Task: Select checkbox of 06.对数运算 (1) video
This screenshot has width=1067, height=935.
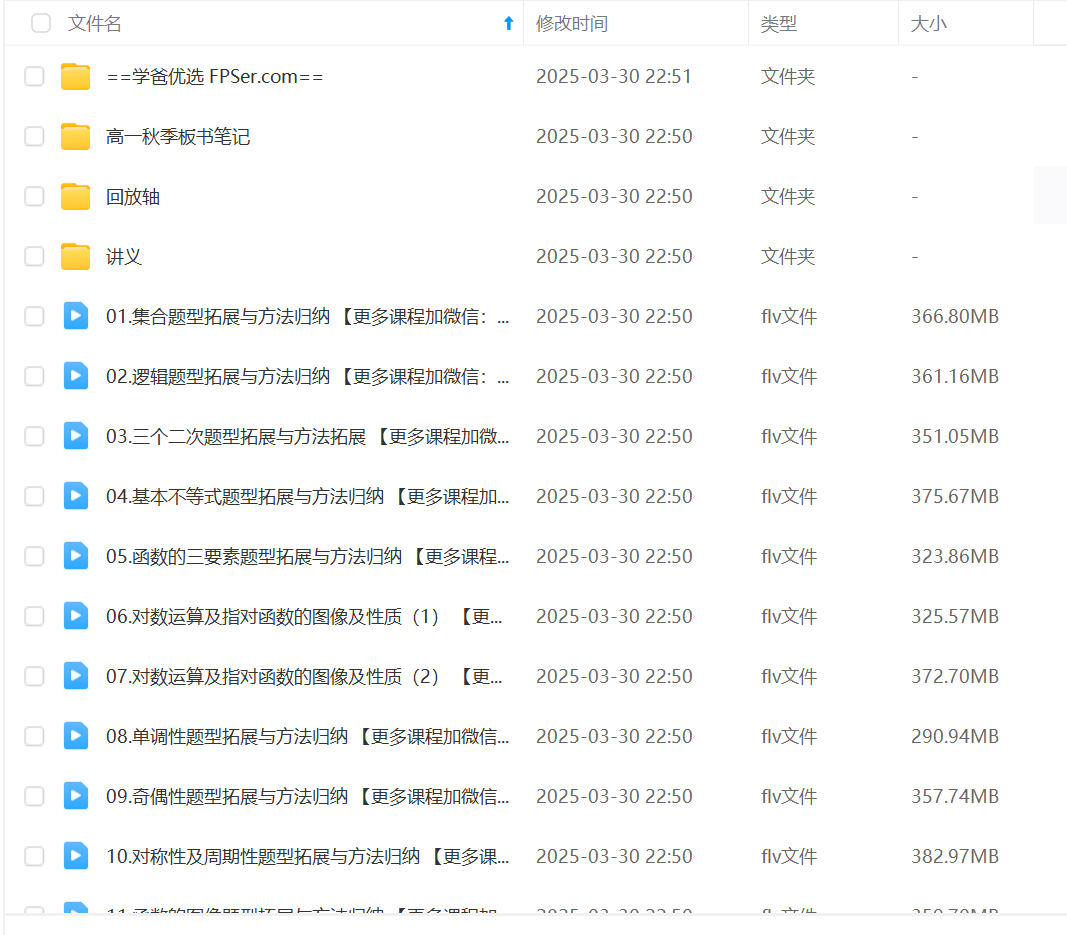Action: click(x=34, y=617)
